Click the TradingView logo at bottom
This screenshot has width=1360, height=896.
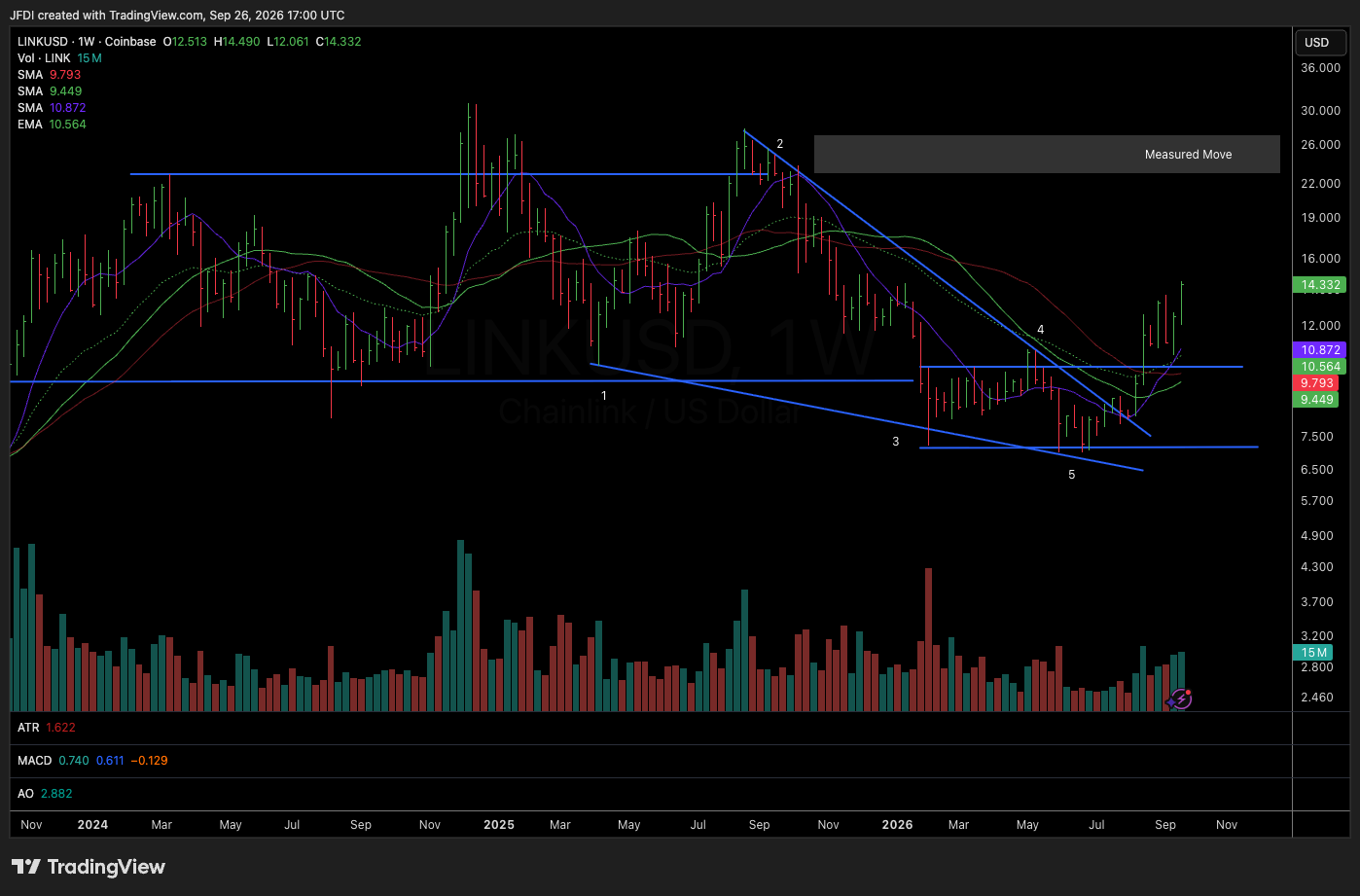[x=89, y=867]
